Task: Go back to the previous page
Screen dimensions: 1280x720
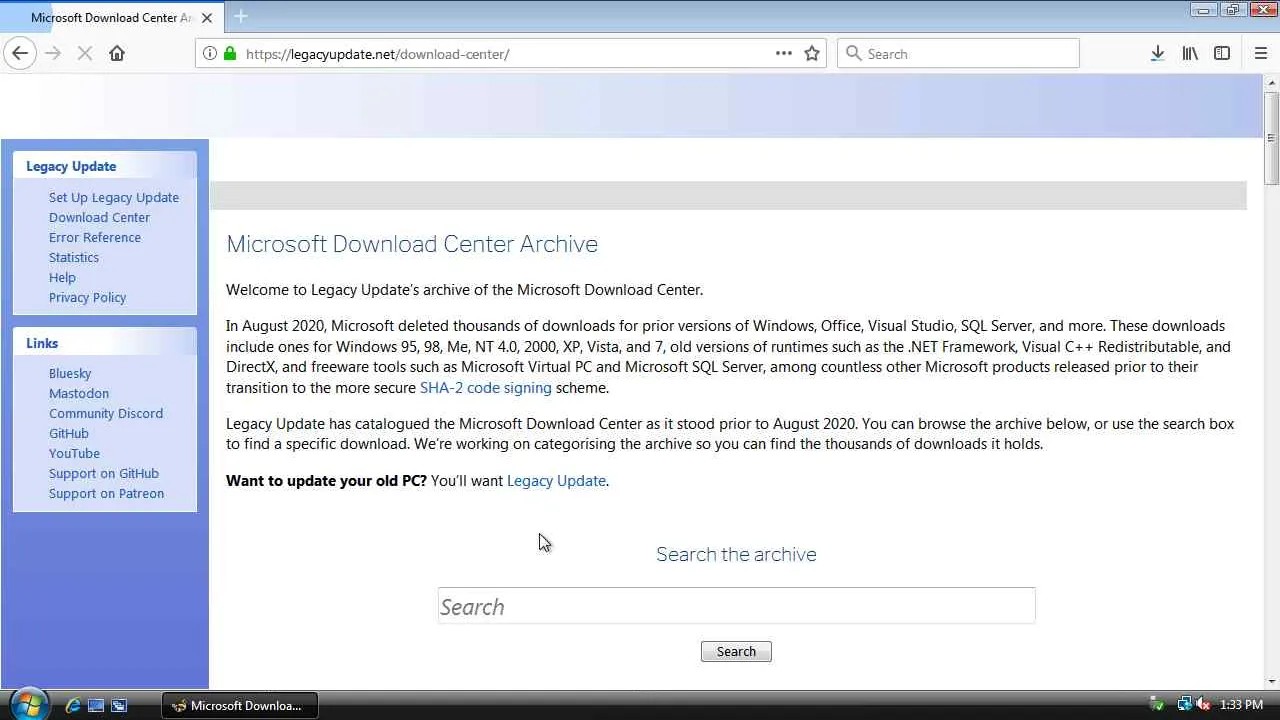Action: pyautogui.click(x=20, y=54)
